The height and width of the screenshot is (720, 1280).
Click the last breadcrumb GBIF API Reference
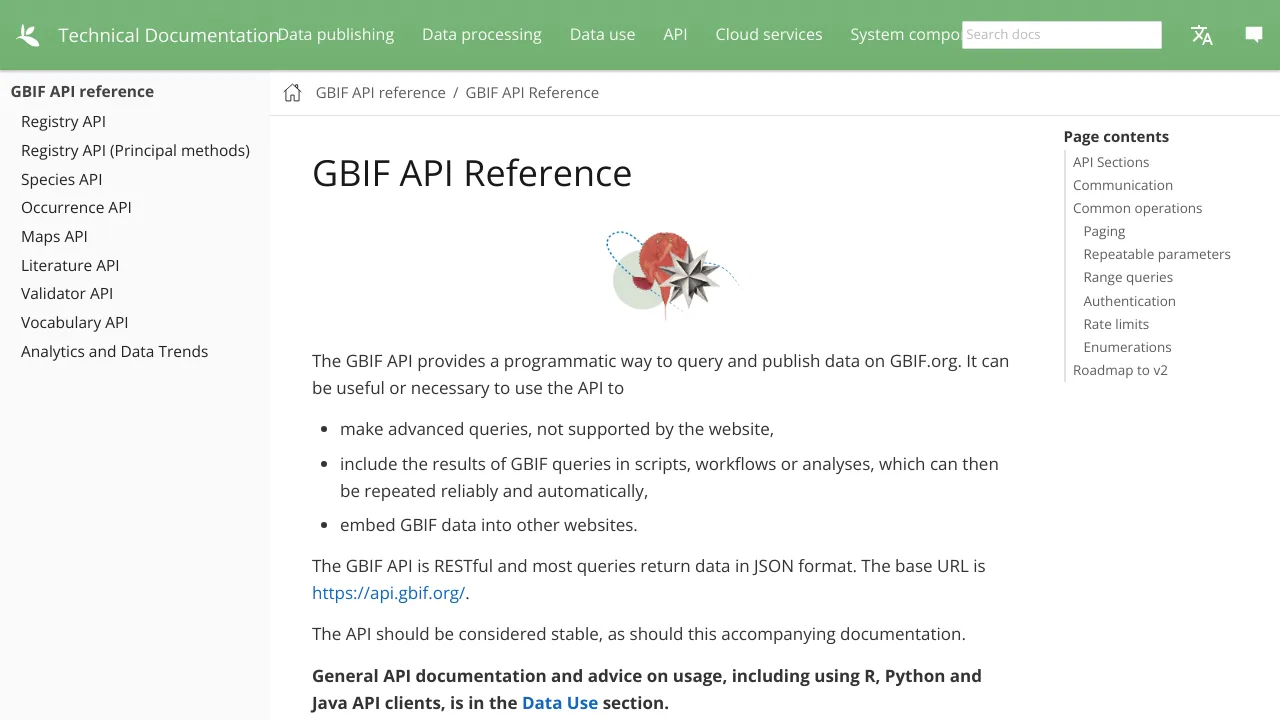532,93
